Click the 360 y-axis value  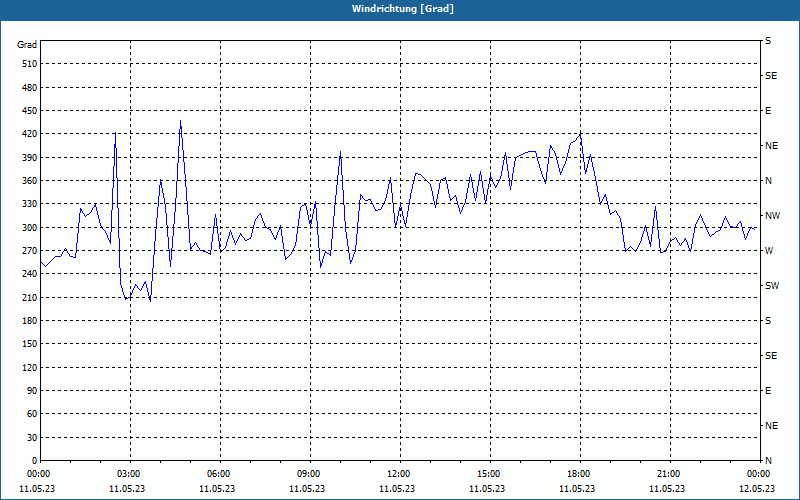tap(30, 181)
